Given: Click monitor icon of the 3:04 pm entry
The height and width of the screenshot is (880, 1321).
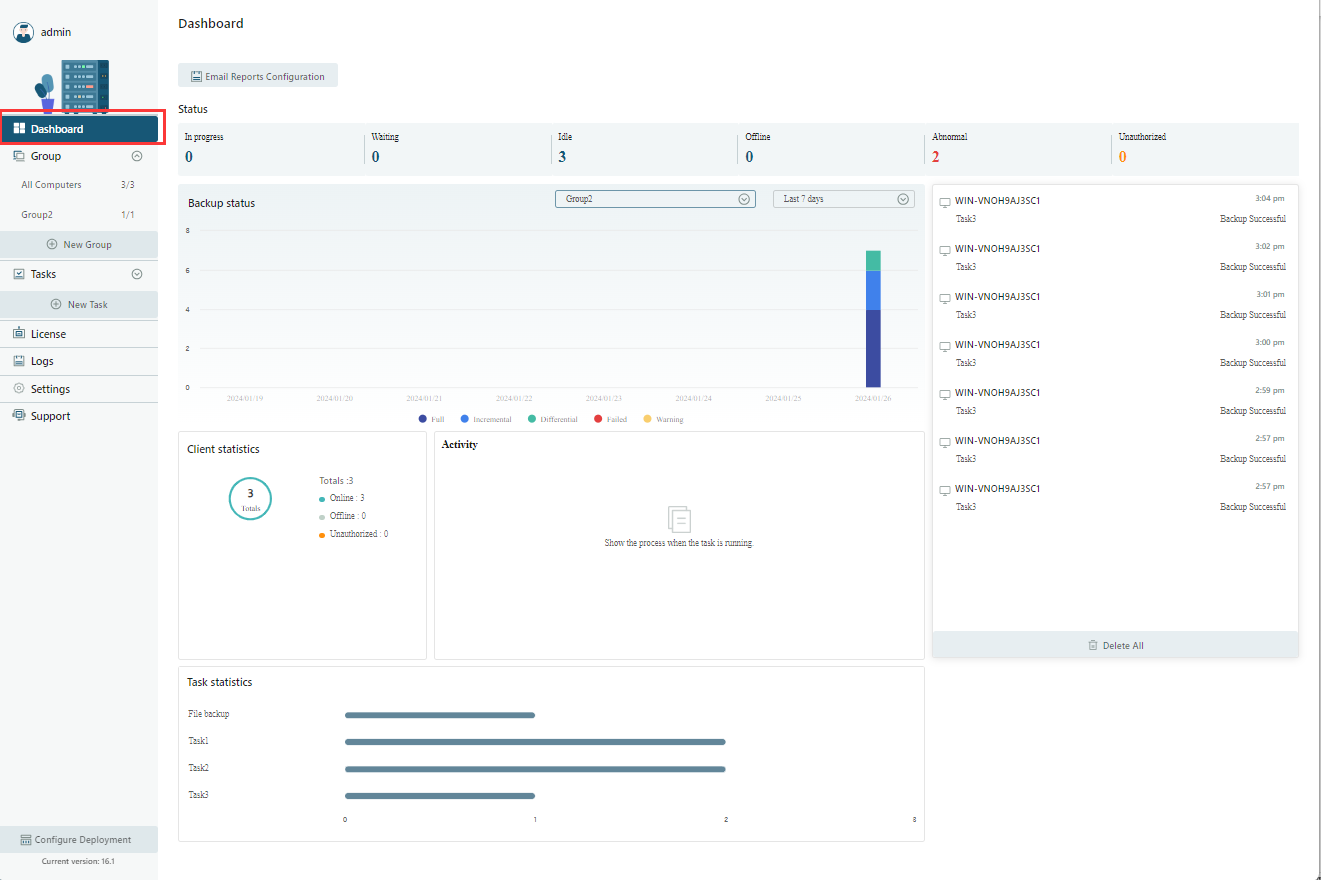Looking at the screenshot, I should 945,202.
